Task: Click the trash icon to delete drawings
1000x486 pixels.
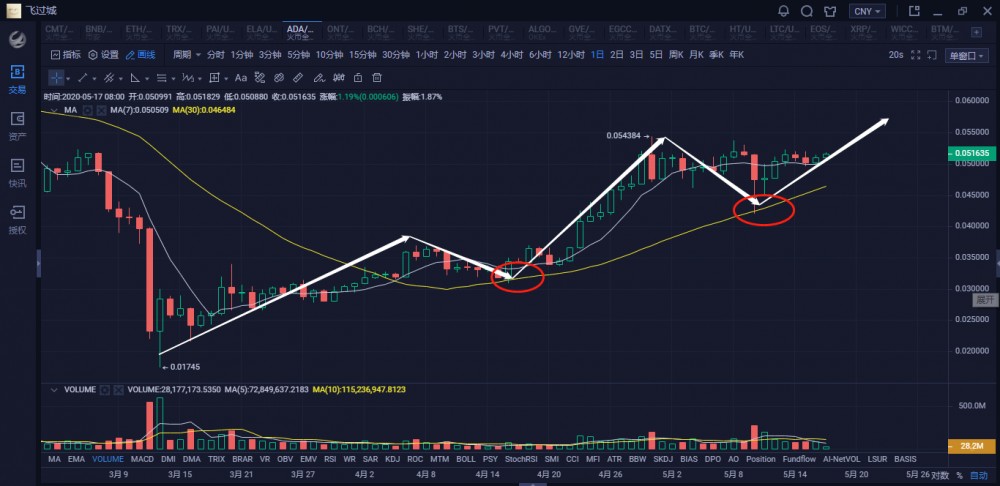Action: point(376,77)
